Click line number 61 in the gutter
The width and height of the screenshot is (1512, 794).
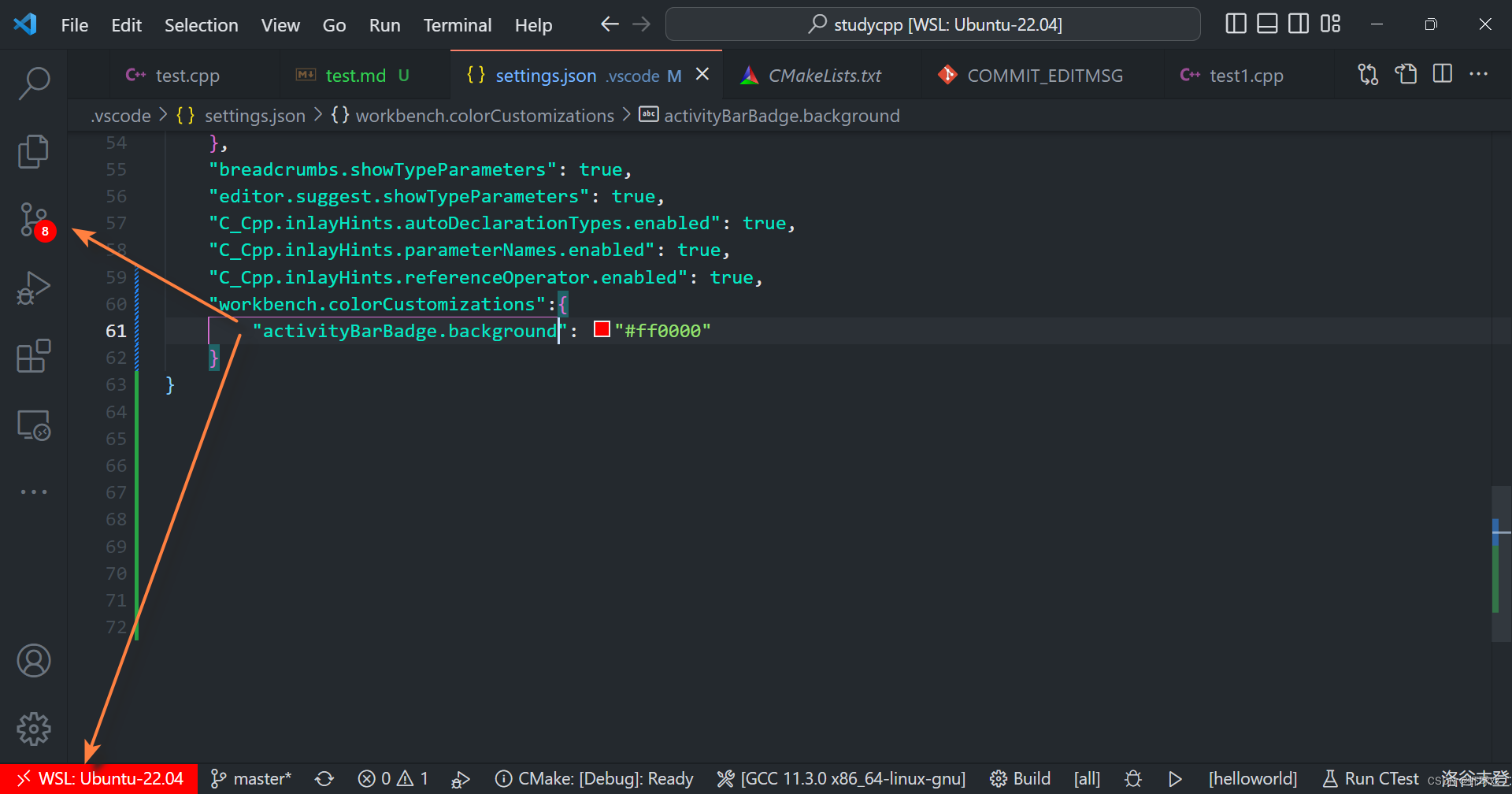pos(116,331)
